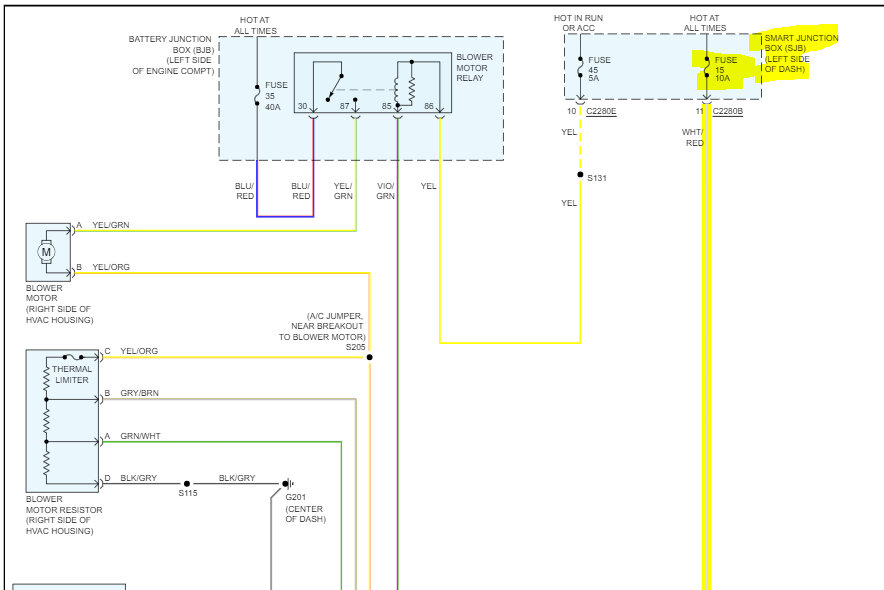Click the VIO/GRN wire label
The image size is (884, 590).
(x=386, y=191)
